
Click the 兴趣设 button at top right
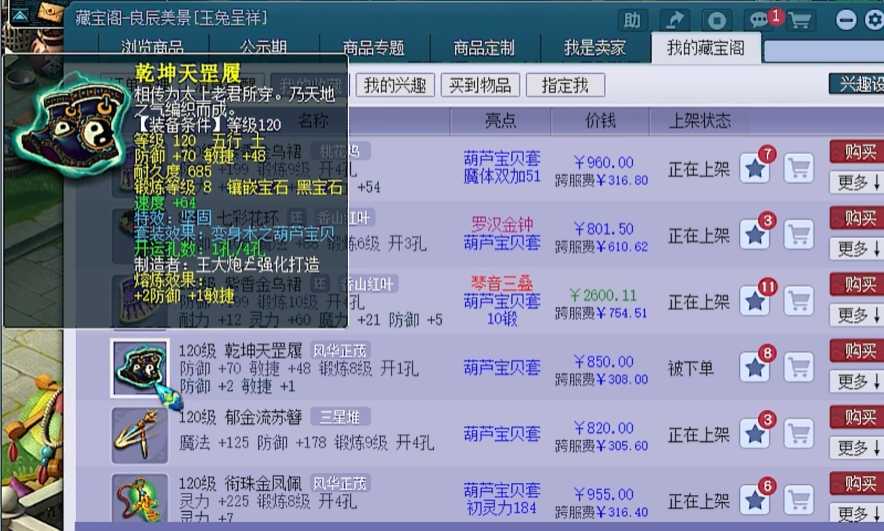[857, 84]
